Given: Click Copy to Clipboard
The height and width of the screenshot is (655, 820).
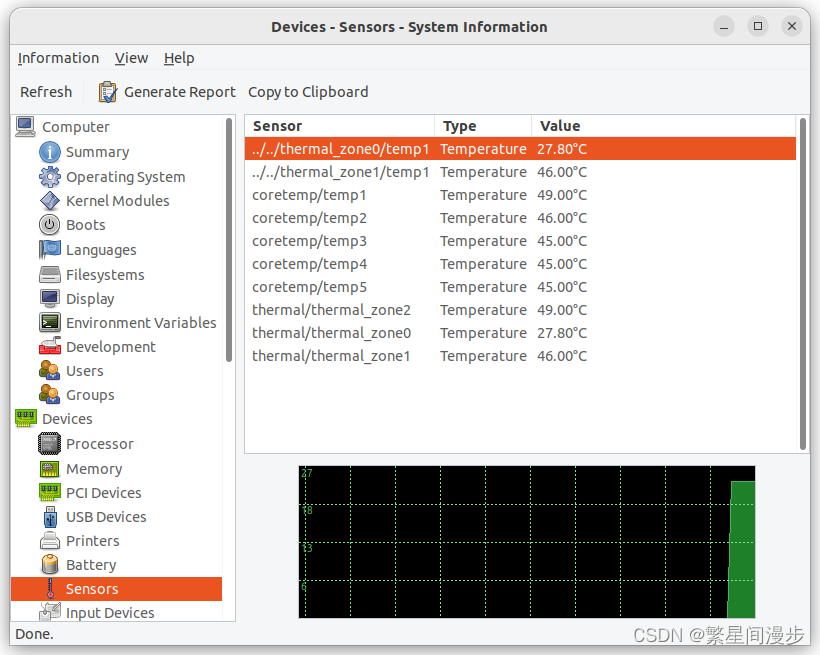Looking at the screenshot, I should coord(308,92).
